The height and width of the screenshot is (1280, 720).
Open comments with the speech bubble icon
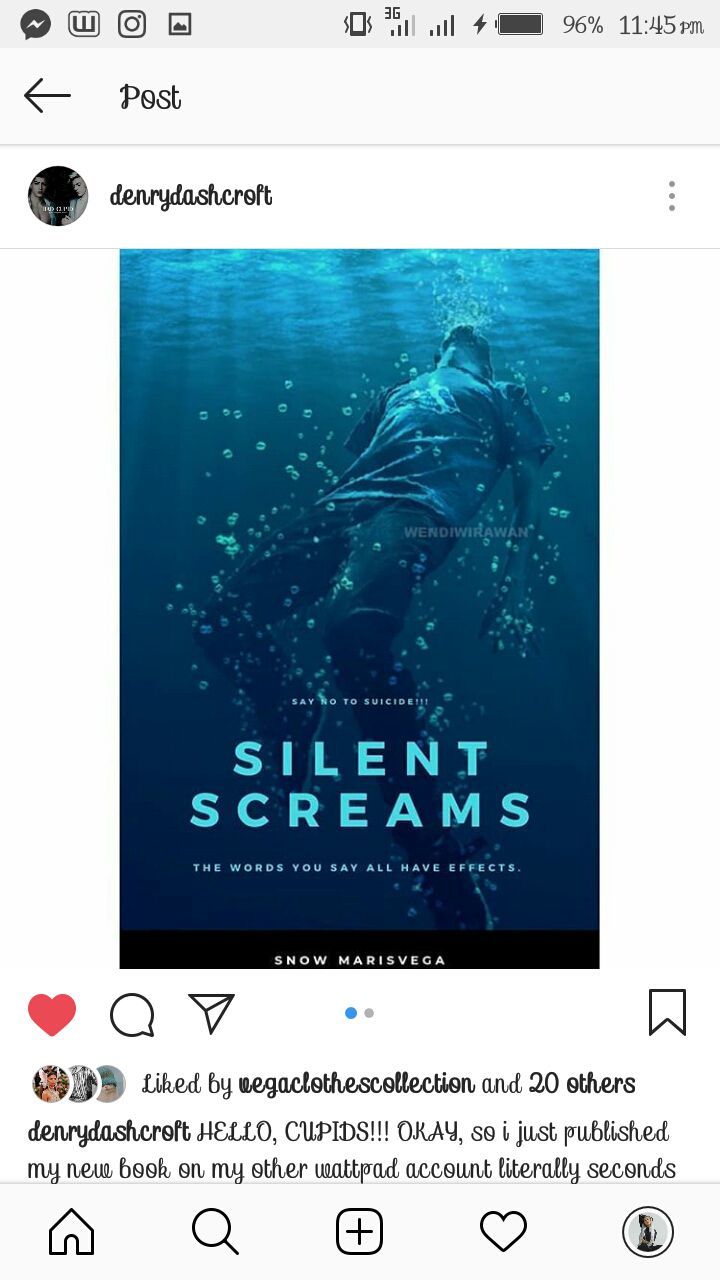pos(132,1014)
